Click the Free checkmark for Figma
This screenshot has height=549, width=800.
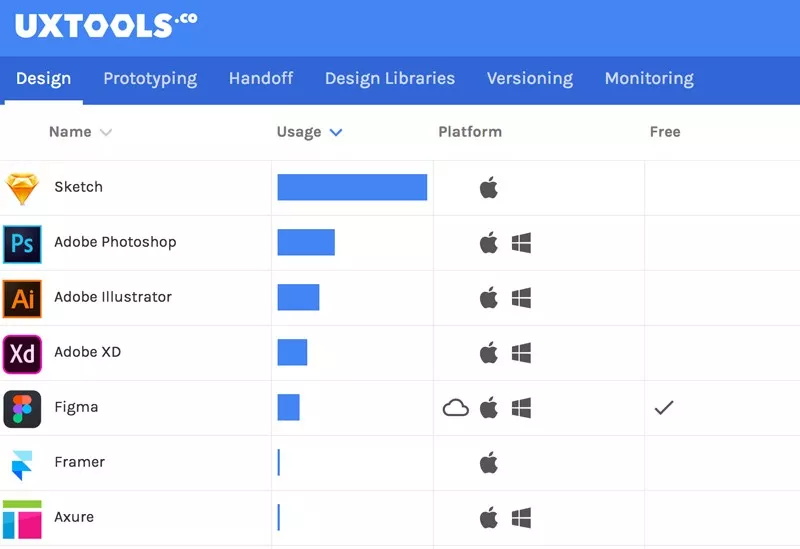(x=664, y=408)
